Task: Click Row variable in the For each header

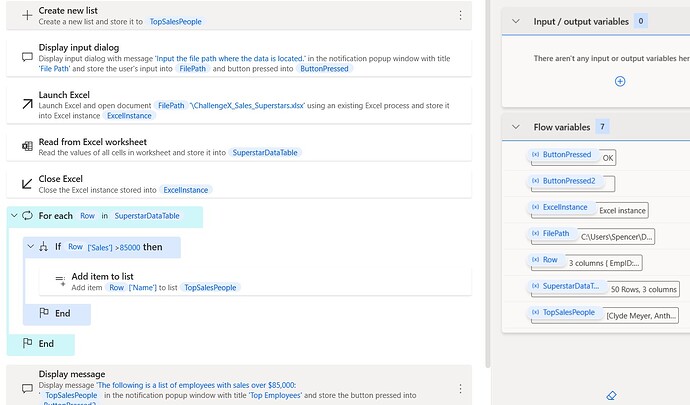Action: (88, 216)
